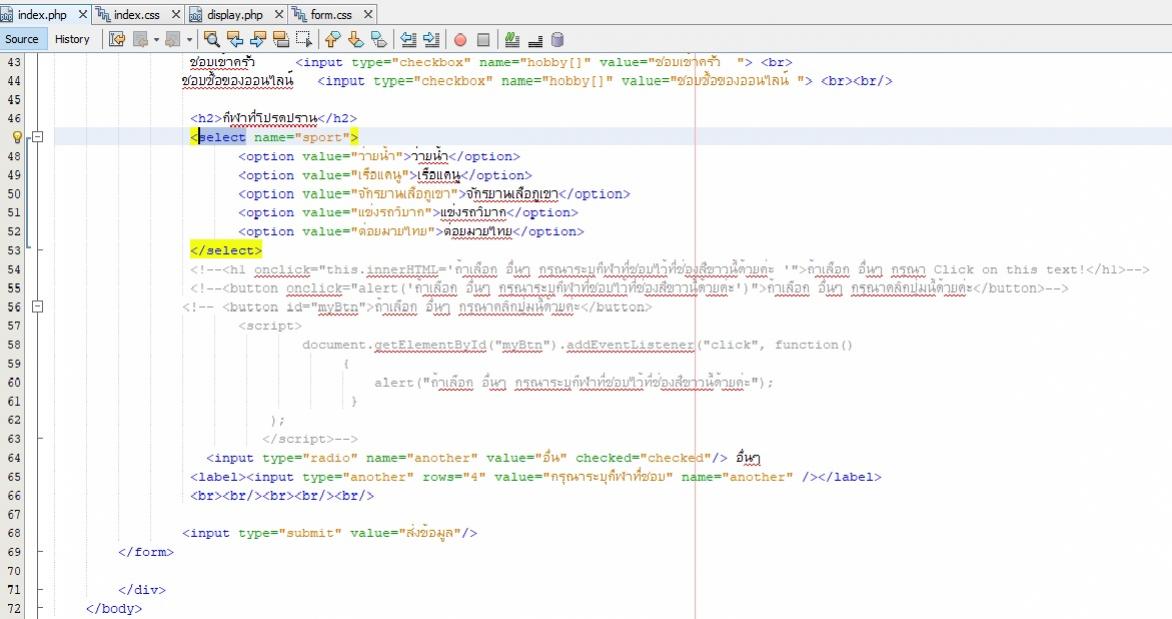1172x619 pixels.
Task: Open the Forward history dropdown arrow
Action: click(189, 40)
